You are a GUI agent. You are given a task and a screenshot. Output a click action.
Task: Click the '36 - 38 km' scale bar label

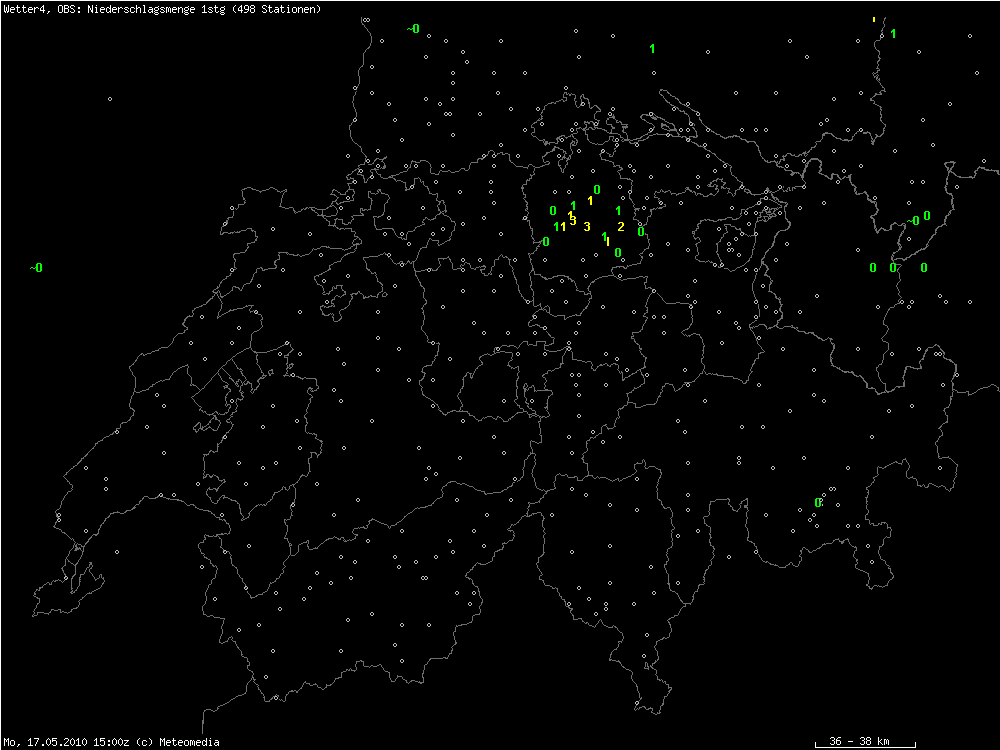click(859, 740)
